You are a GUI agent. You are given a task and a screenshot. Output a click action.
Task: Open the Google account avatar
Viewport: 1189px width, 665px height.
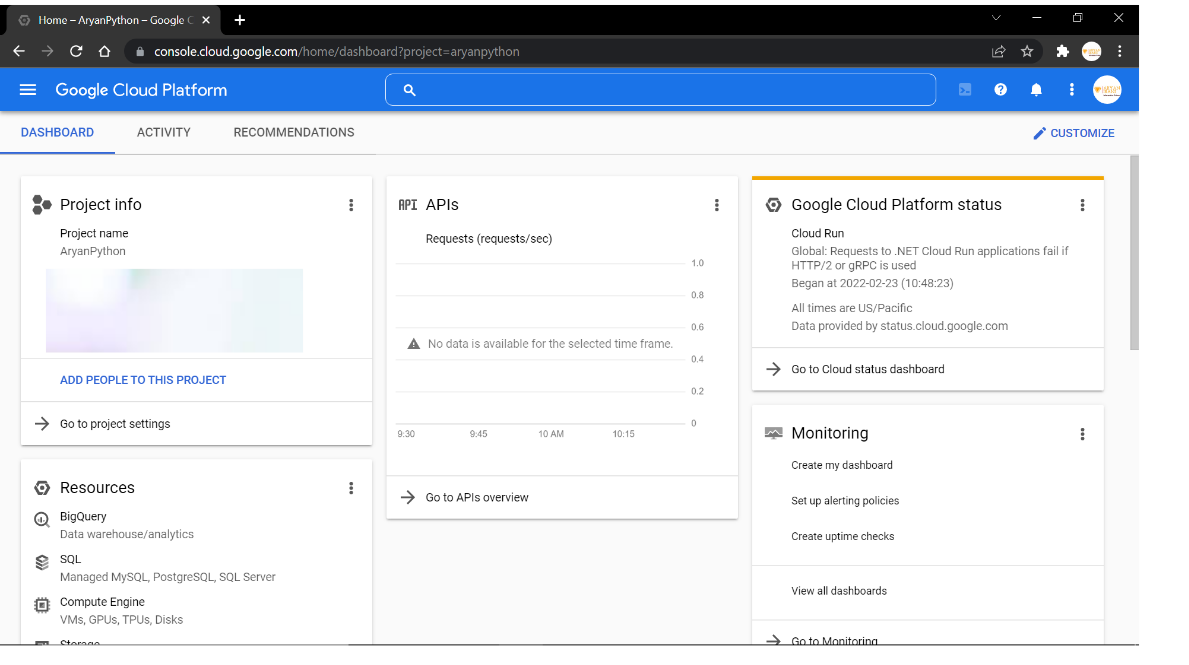coord(1107,89)
